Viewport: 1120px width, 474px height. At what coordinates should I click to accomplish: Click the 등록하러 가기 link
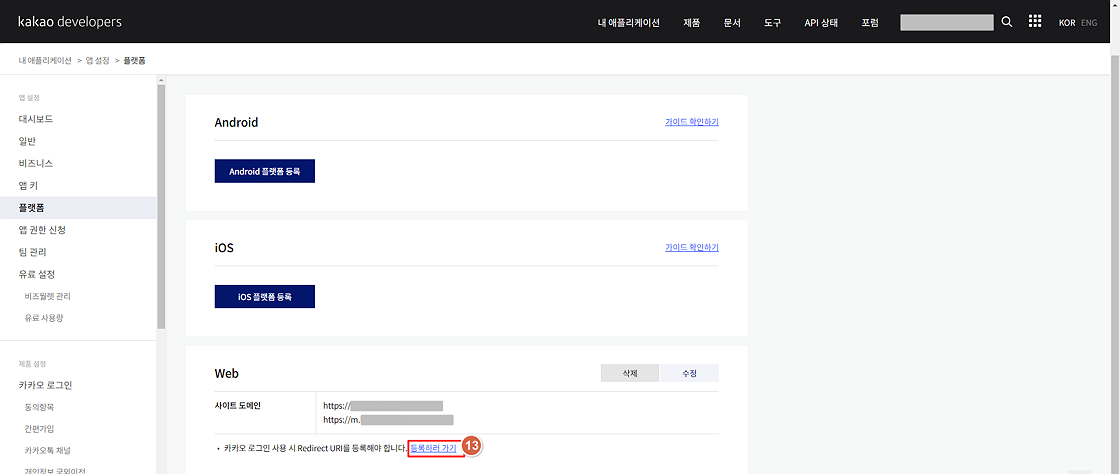(x=434, y=448)
